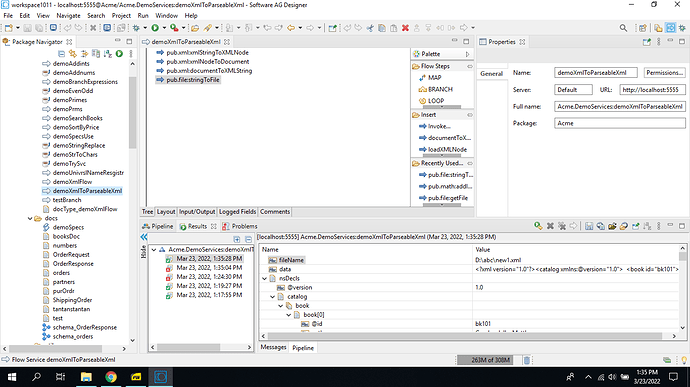Click the Permissions... button
This screenshot has height=387, width=690.
coord(664,73)
